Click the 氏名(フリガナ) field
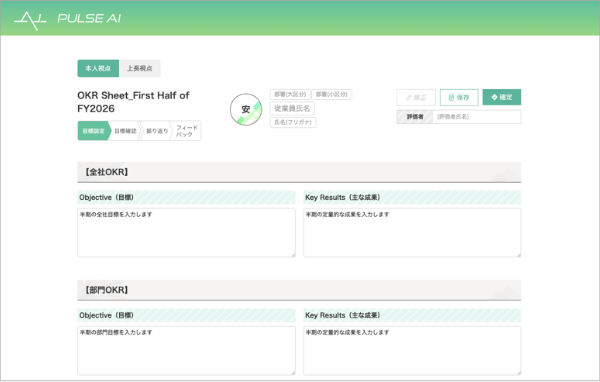 [293, 122]
